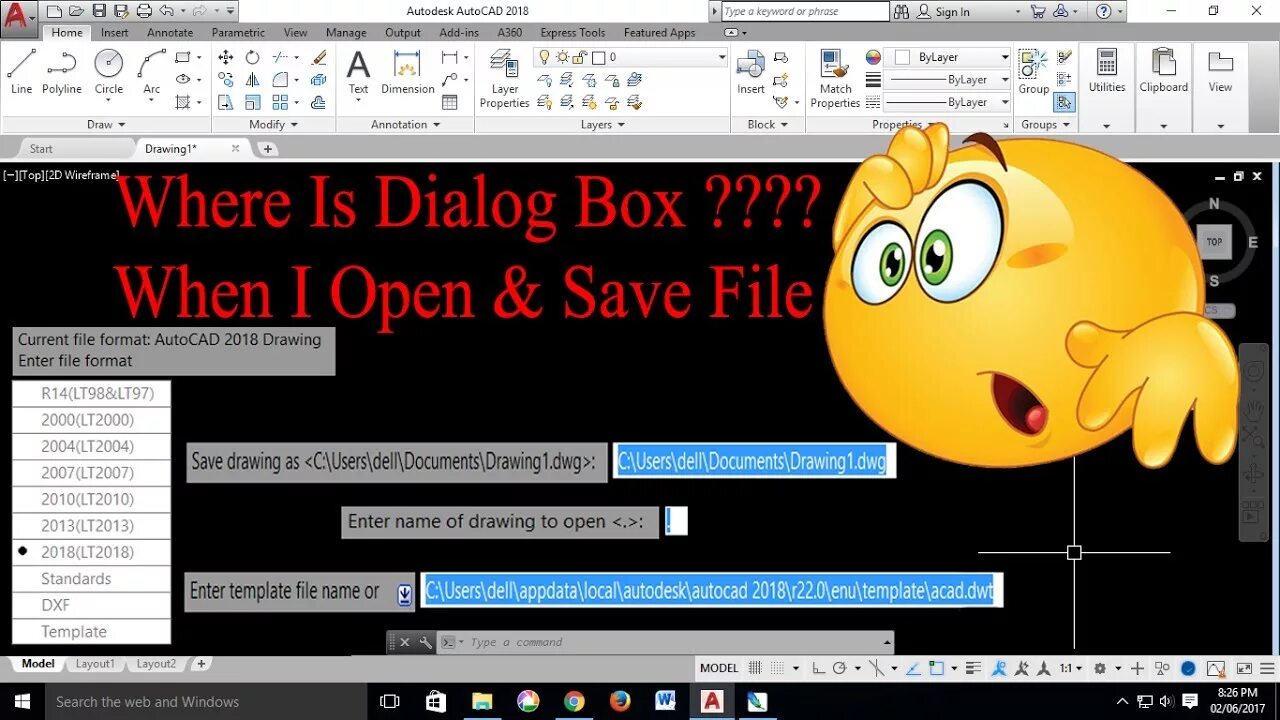Select the Dimension tool
1280x720 pixels.
click(407, 71)
